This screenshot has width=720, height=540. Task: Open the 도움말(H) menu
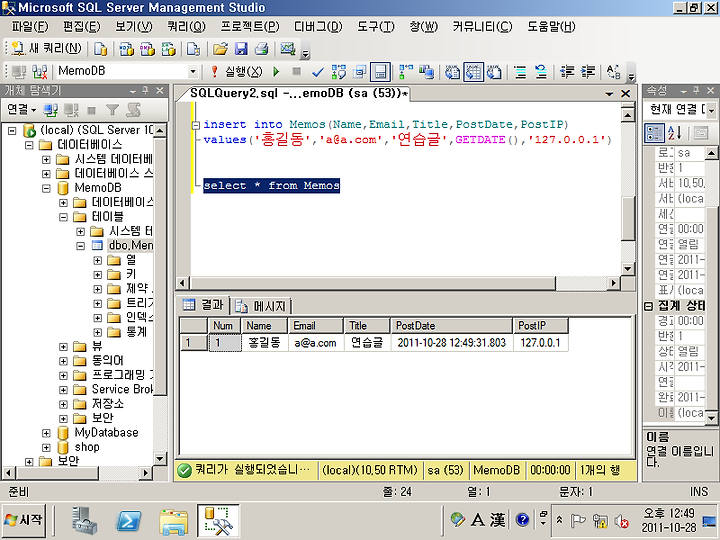pyautogui.click(x=551, y=27)
